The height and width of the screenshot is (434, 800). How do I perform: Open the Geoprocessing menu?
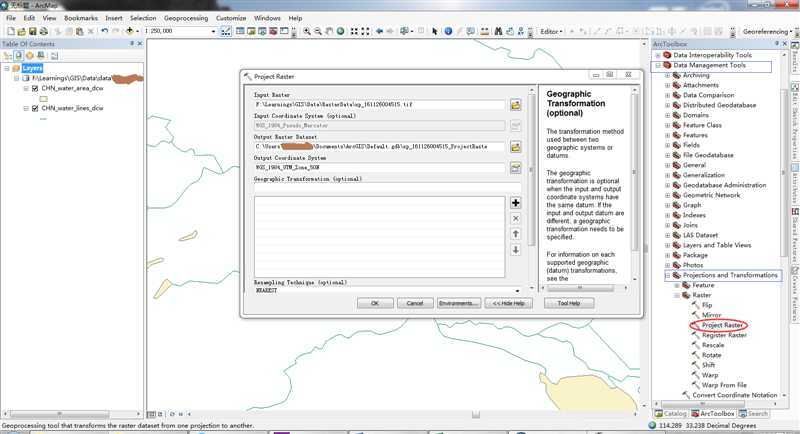tap(186, 18)
